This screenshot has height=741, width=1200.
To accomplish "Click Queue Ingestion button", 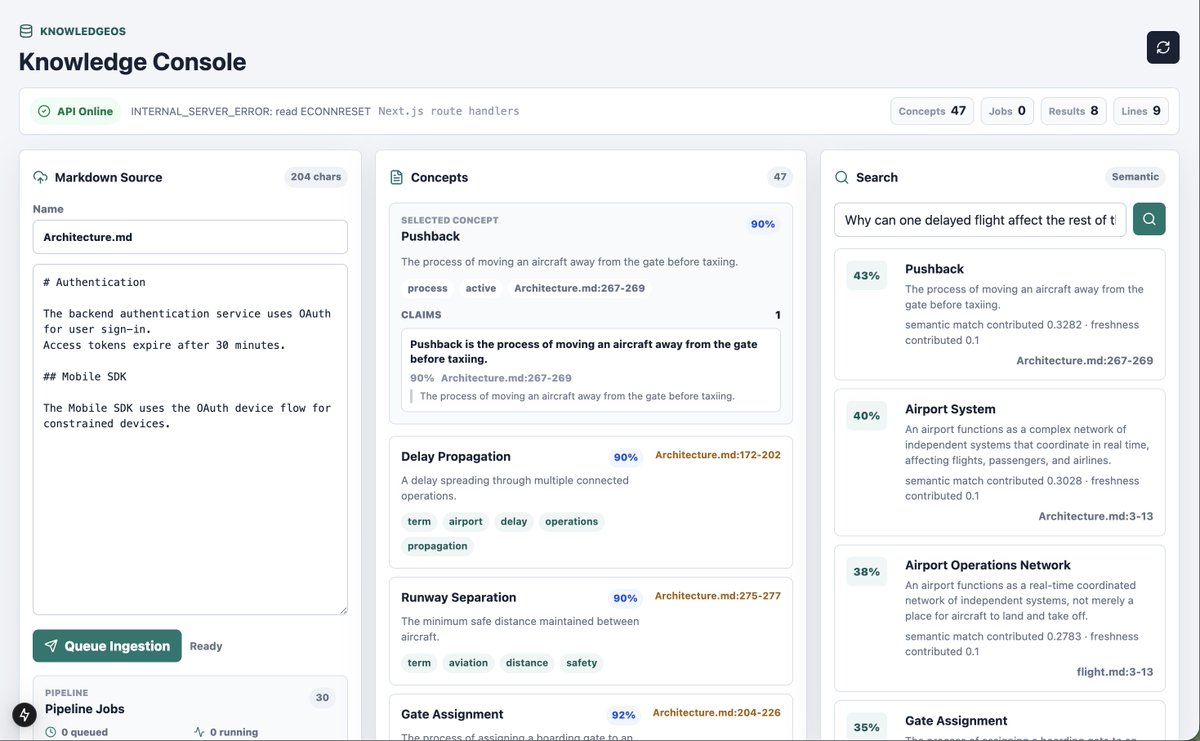I will [107, 646].
